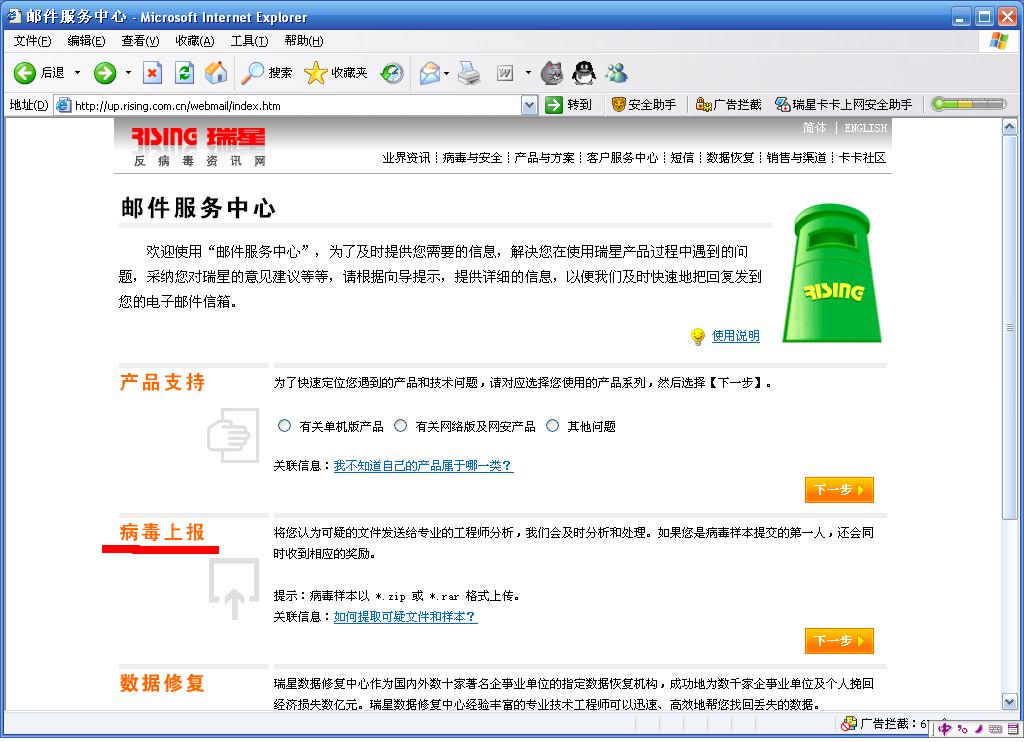Click the lightbulb icon beside 使用说明

tap(698, 336)
